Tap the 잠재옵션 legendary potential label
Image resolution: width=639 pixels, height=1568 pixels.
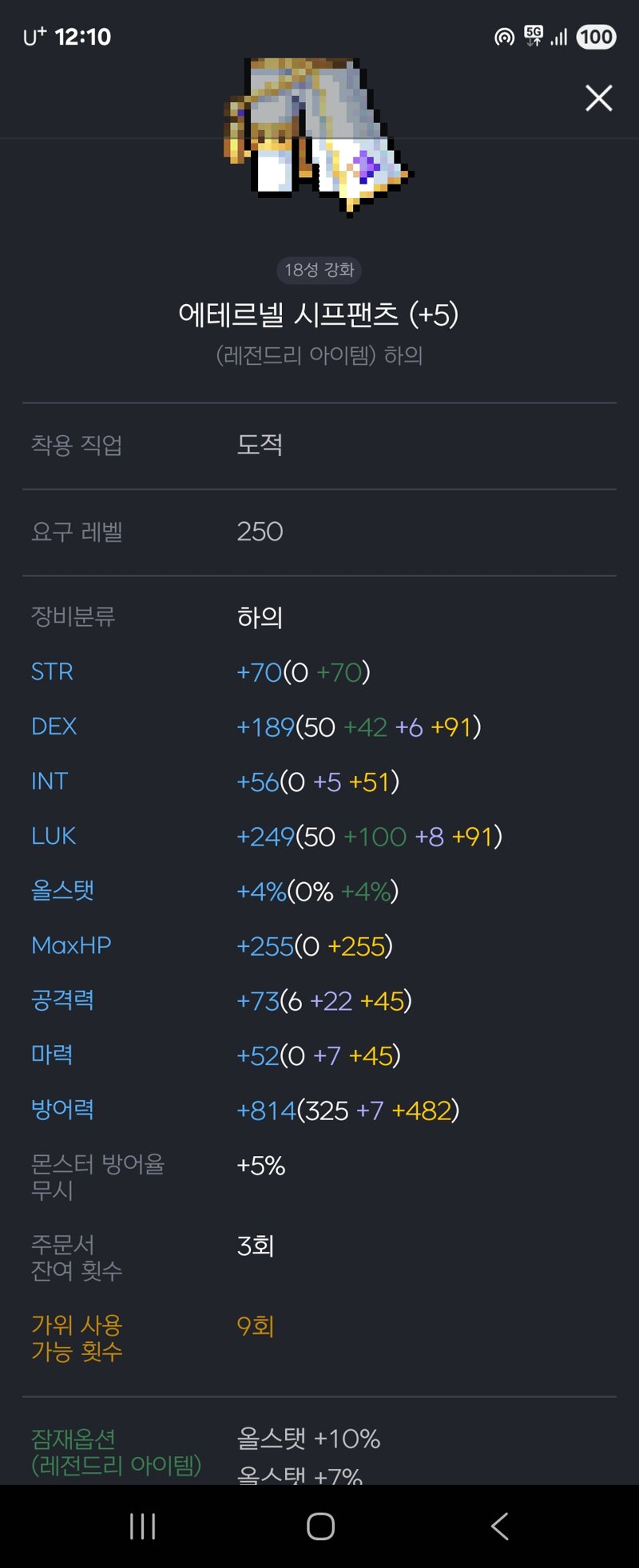click(x=116, y=1452)
